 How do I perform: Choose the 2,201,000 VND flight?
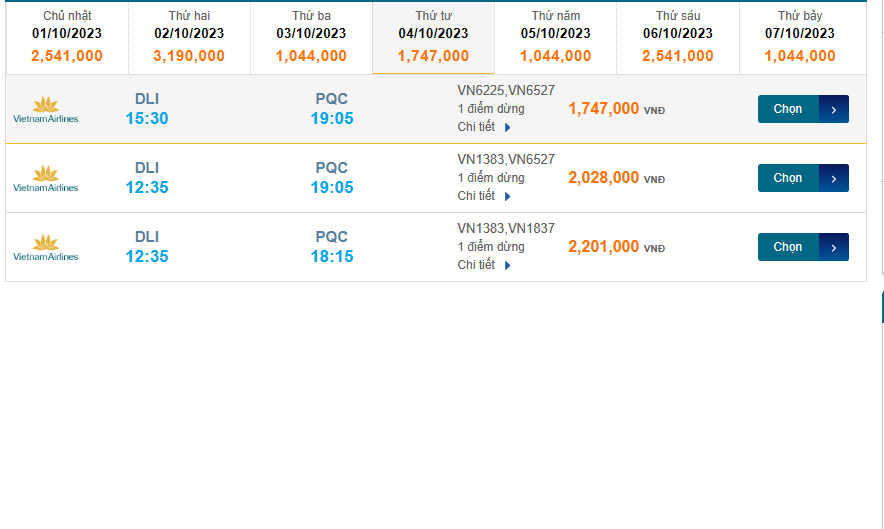[789, 247]
